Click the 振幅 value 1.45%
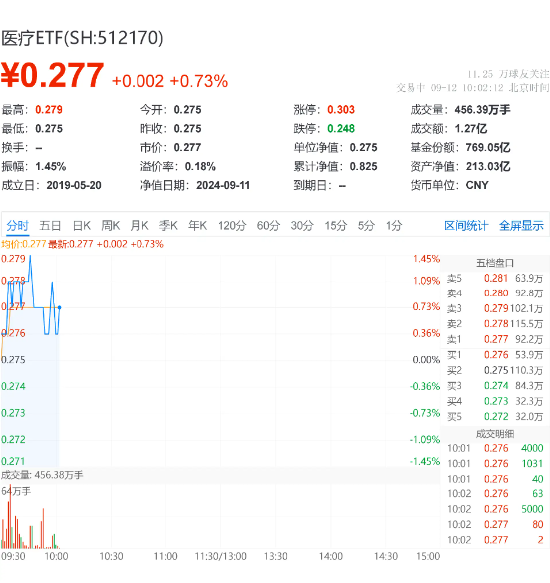Image resolution: width=550 pixels, height=583 pixels. coord(51,166)
